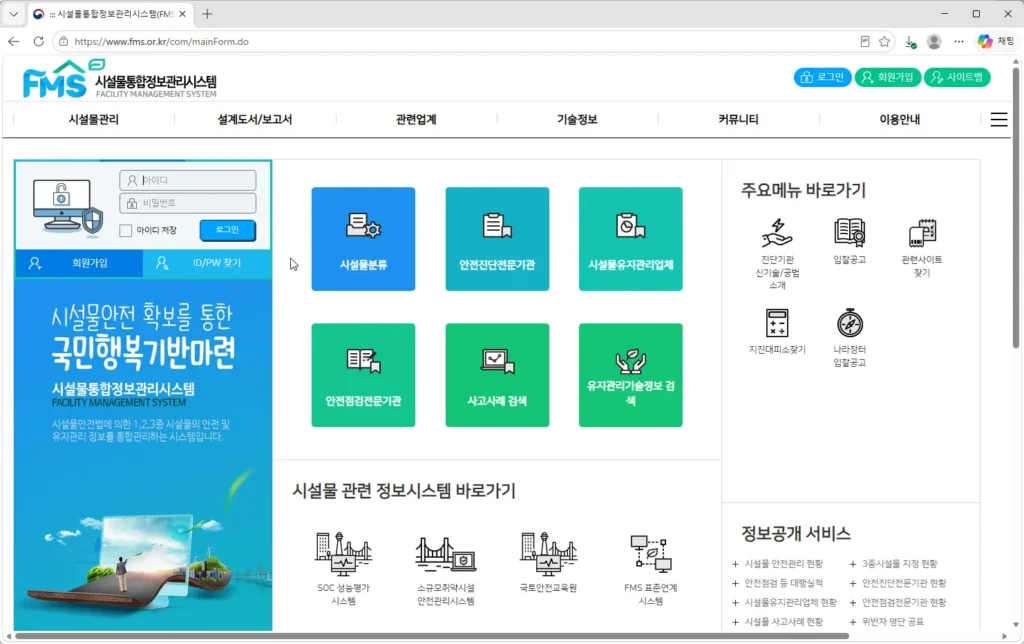Open the 안전점검전문기관 tile

[x=363, y=375]
